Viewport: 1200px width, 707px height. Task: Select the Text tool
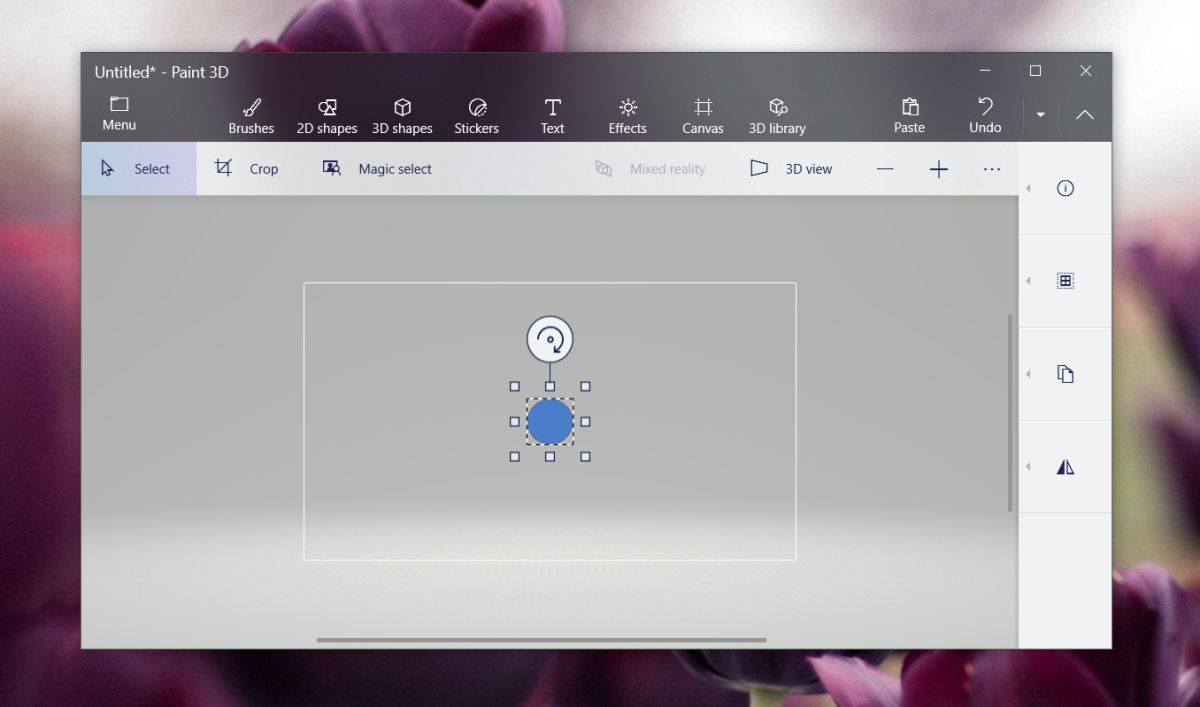[552, 113]
